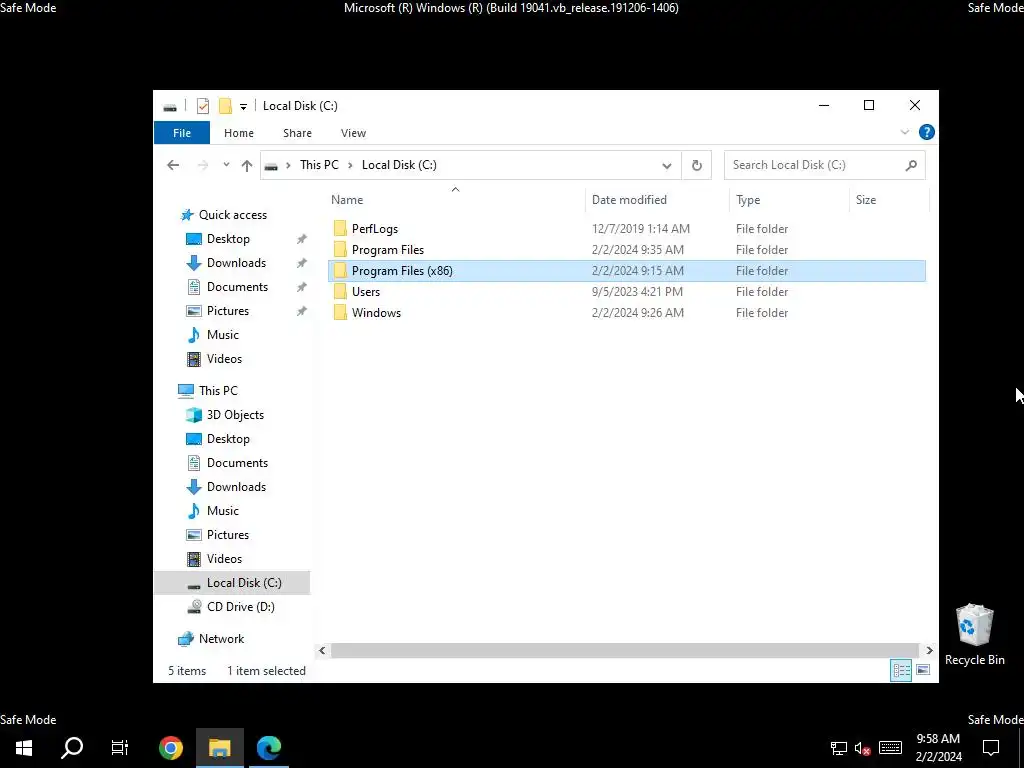Open taskbar search magnifier

72,747
